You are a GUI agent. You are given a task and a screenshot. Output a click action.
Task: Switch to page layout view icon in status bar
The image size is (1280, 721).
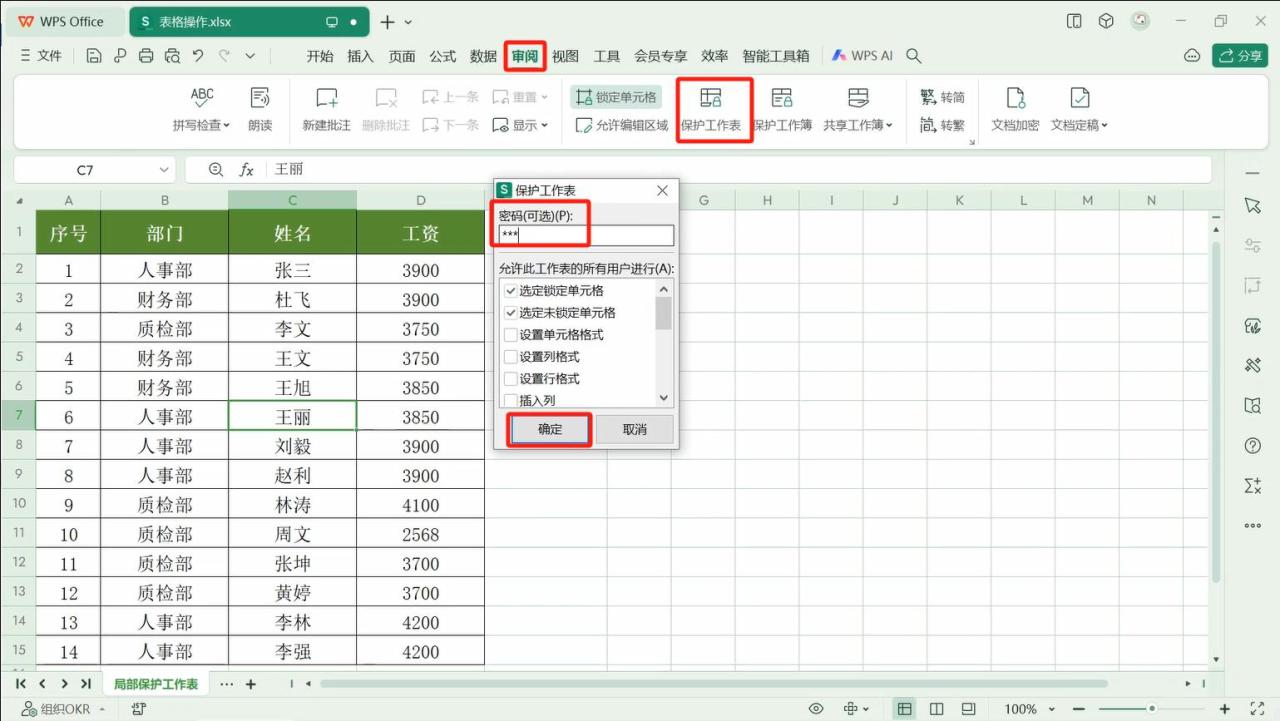point(937,709)
